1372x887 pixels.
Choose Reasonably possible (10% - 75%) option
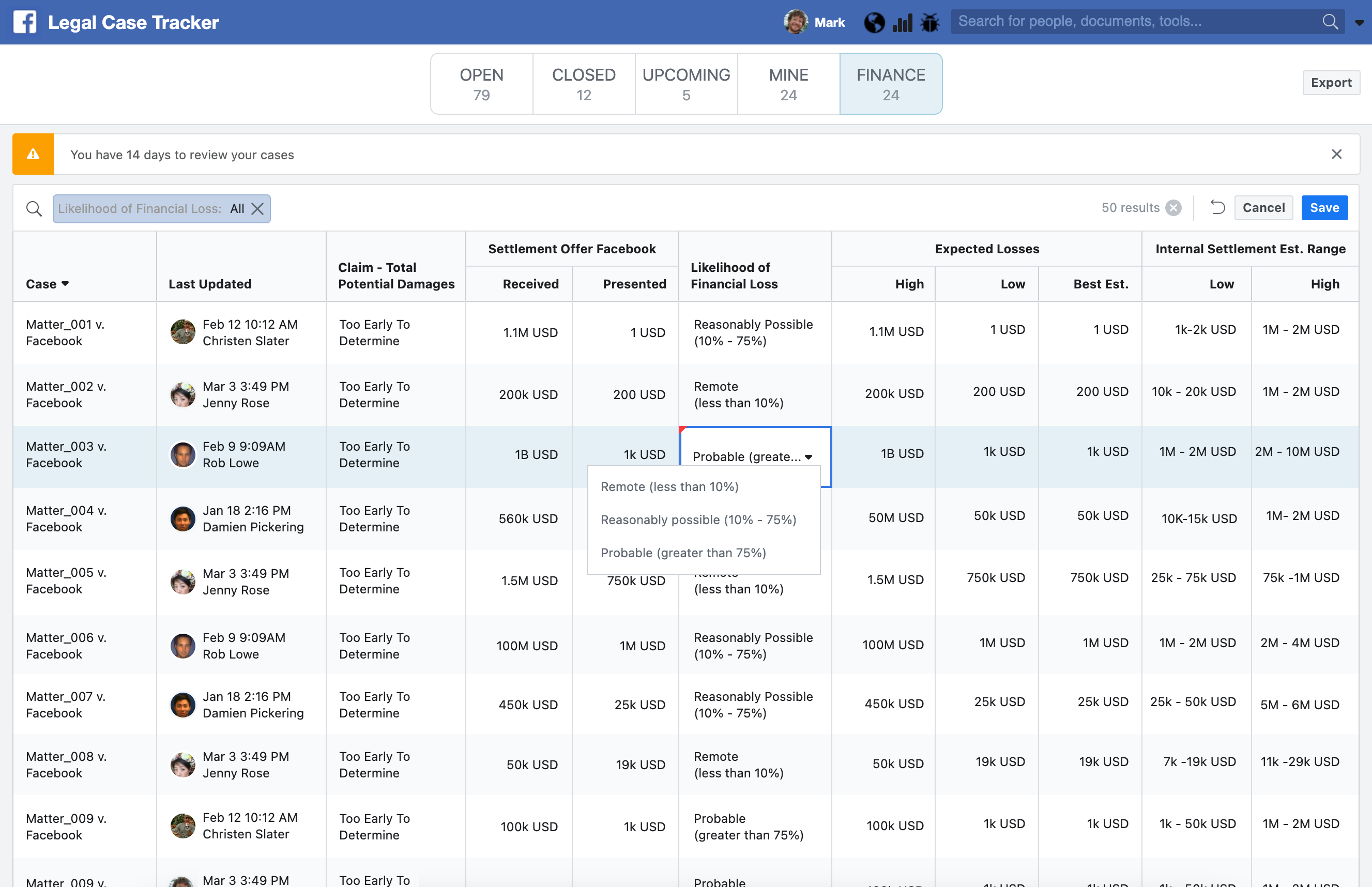698,519
